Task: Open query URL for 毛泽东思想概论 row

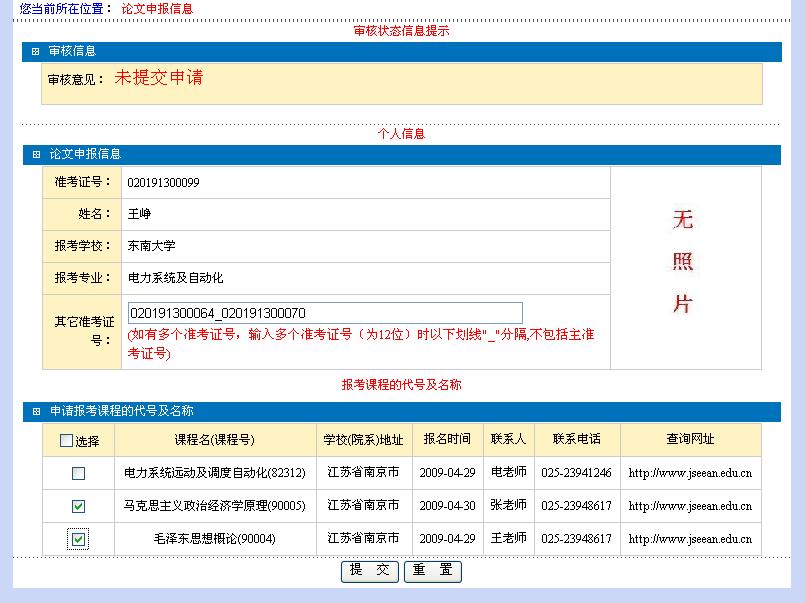Action: (690, 539)
